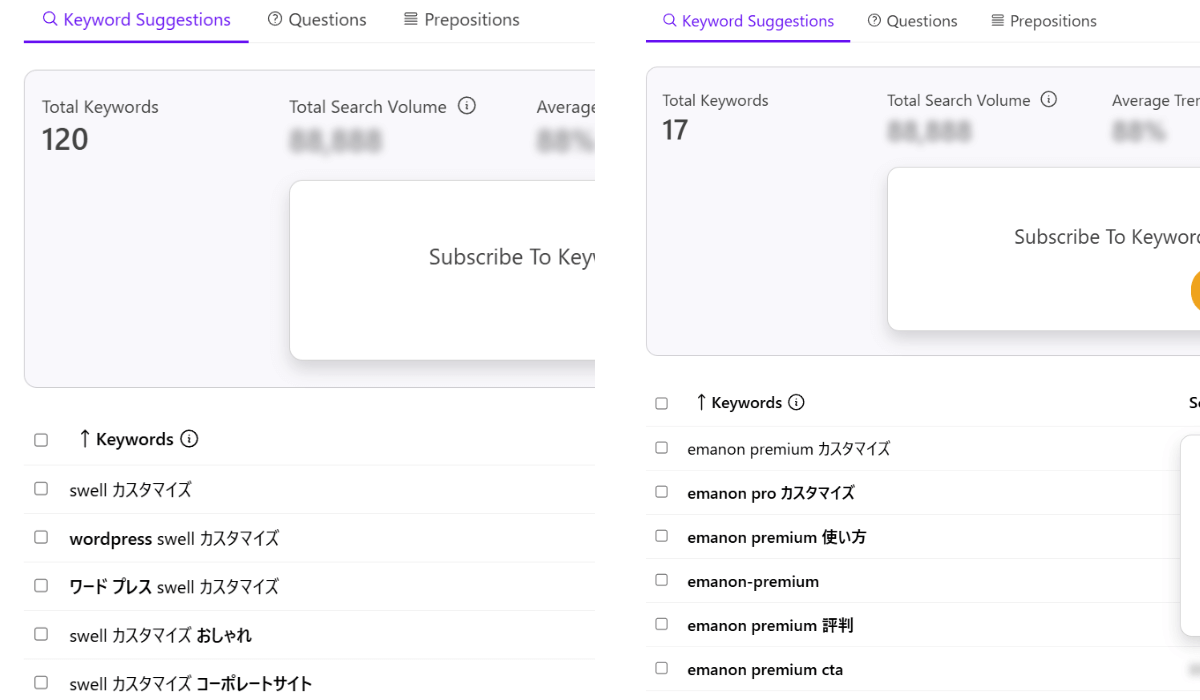Check the box beside emanon premium カスタマイズ

click(661, 447)
